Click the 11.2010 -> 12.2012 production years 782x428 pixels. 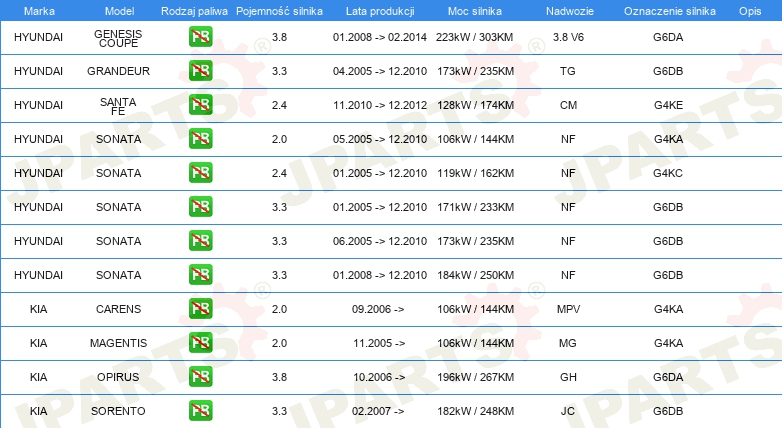(x=380, y=105)
